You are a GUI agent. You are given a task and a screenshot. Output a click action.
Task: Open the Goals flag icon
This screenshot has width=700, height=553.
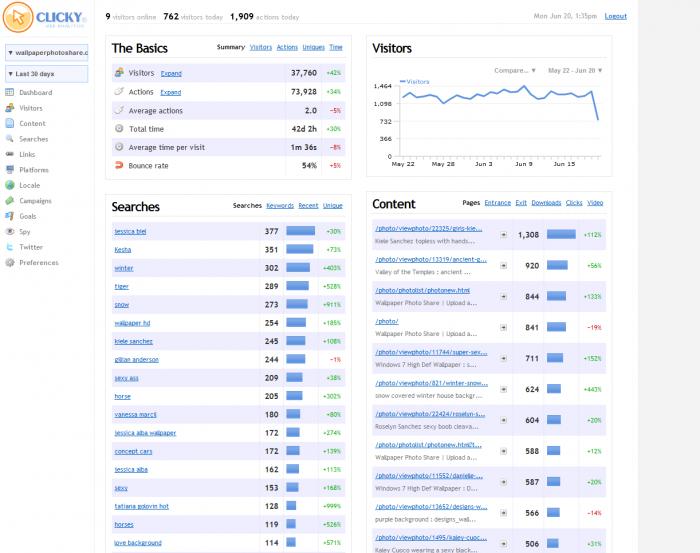(10, 216)
